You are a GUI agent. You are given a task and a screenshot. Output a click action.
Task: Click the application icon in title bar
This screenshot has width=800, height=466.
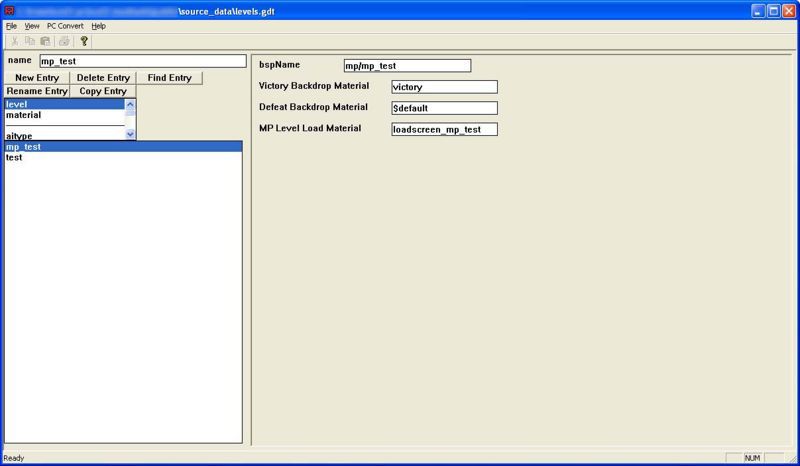tap(10, 9)
